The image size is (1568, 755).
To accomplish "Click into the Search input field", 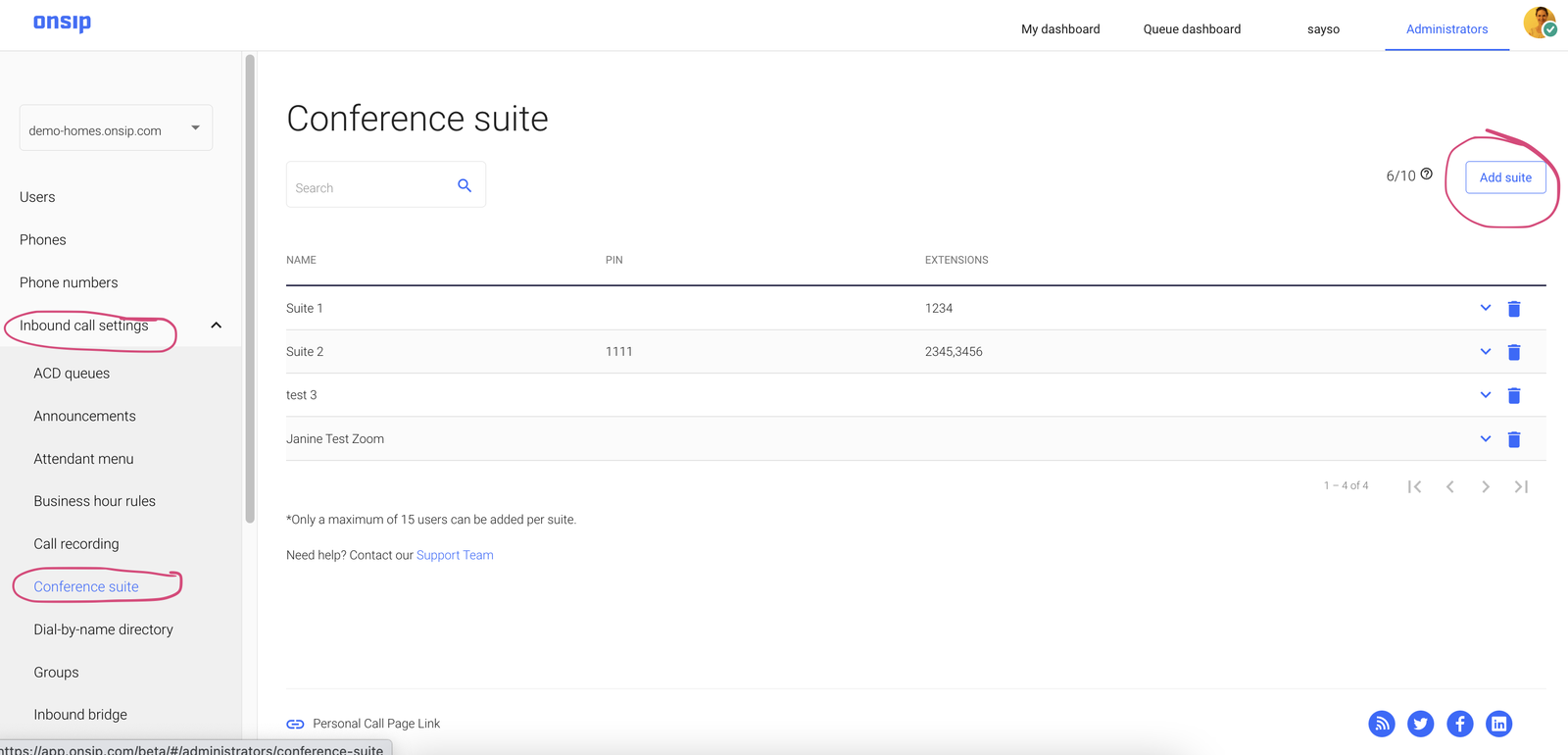I will (x=370, y=187).
